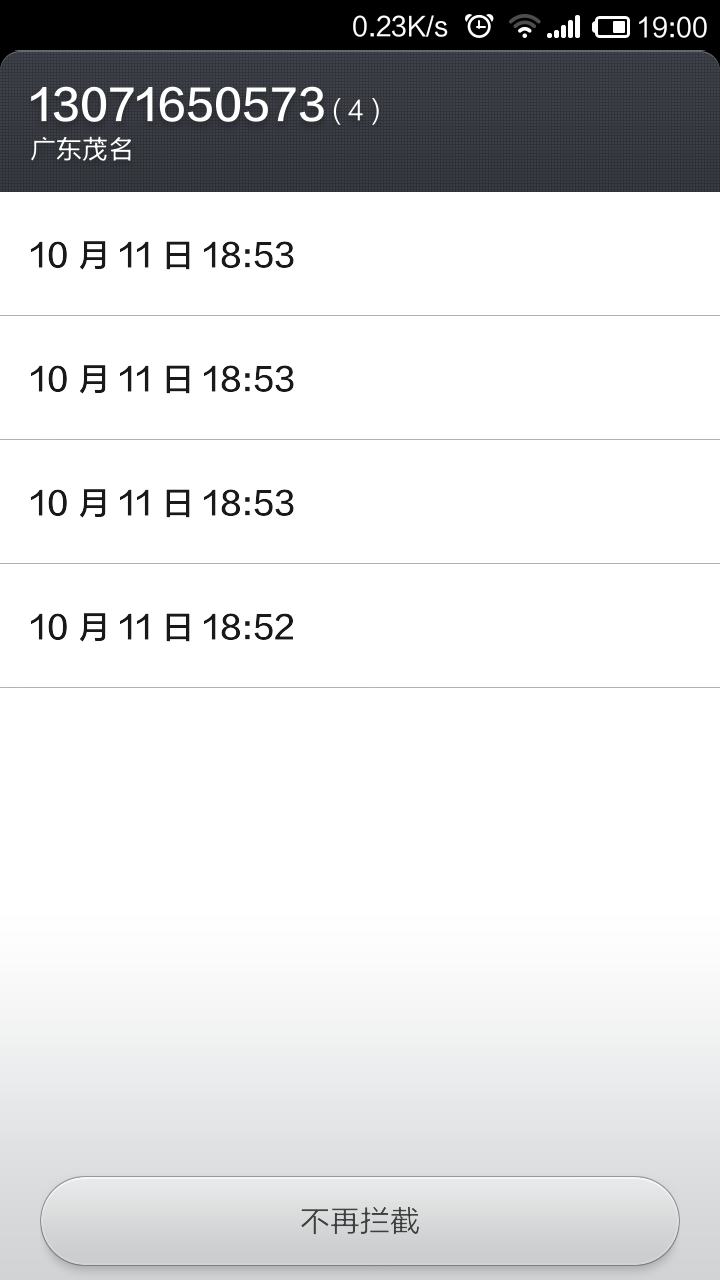This screenshot has height=1280, width=720.
Task: Tap the 0.23K/s network speed indicator
Action: (400, 26)
